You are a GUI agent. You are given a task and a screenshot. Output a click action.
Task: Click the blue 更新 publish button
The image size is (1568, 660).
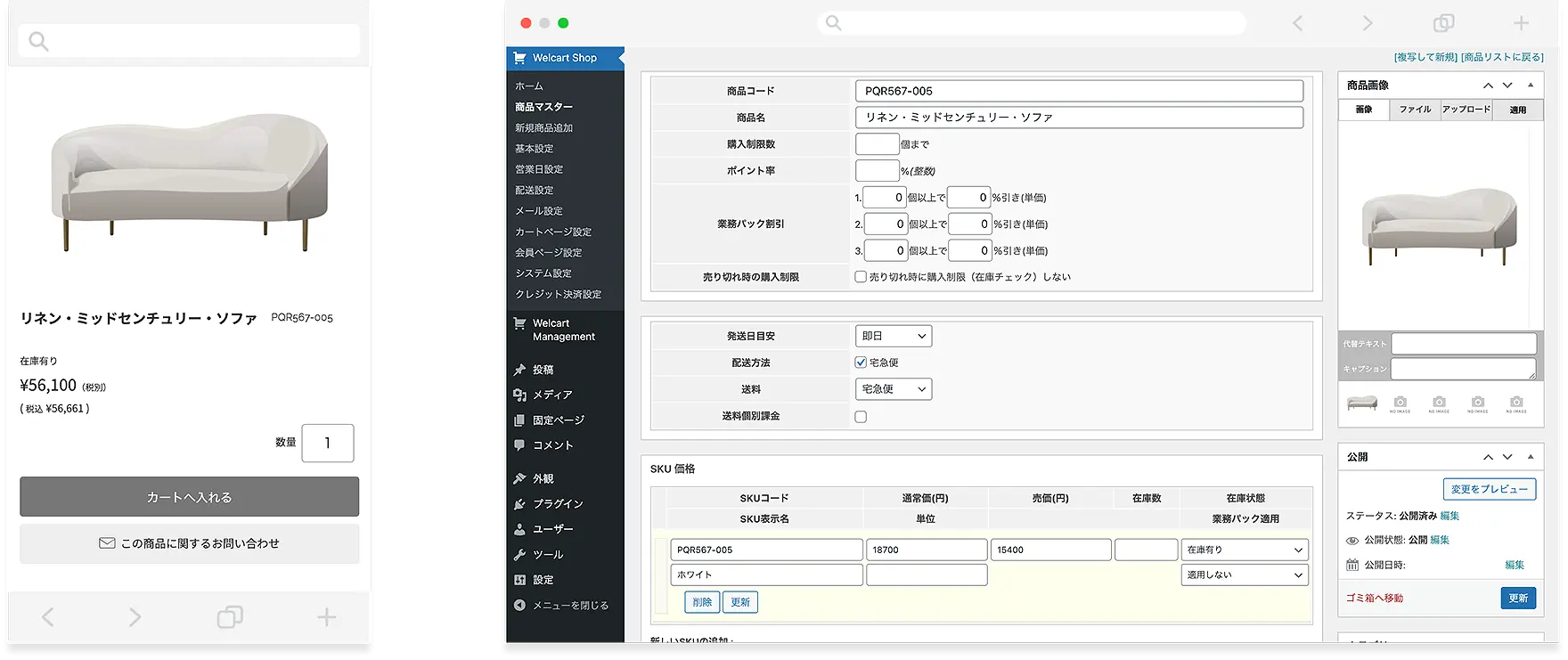[x=1518, y=598]
